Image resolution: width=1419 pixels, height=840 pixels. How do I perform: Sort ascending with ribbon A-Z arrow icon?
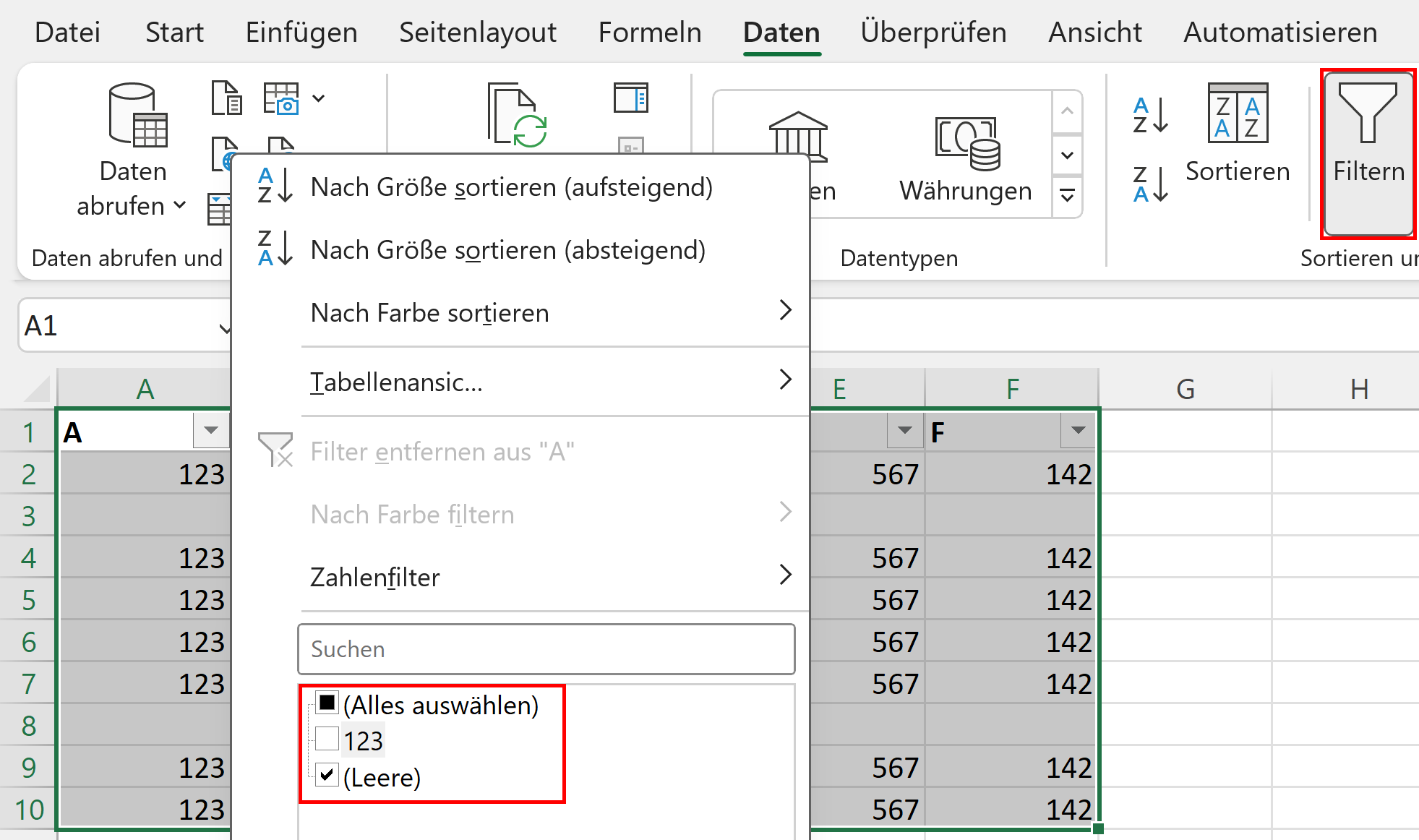[1151, 115]
